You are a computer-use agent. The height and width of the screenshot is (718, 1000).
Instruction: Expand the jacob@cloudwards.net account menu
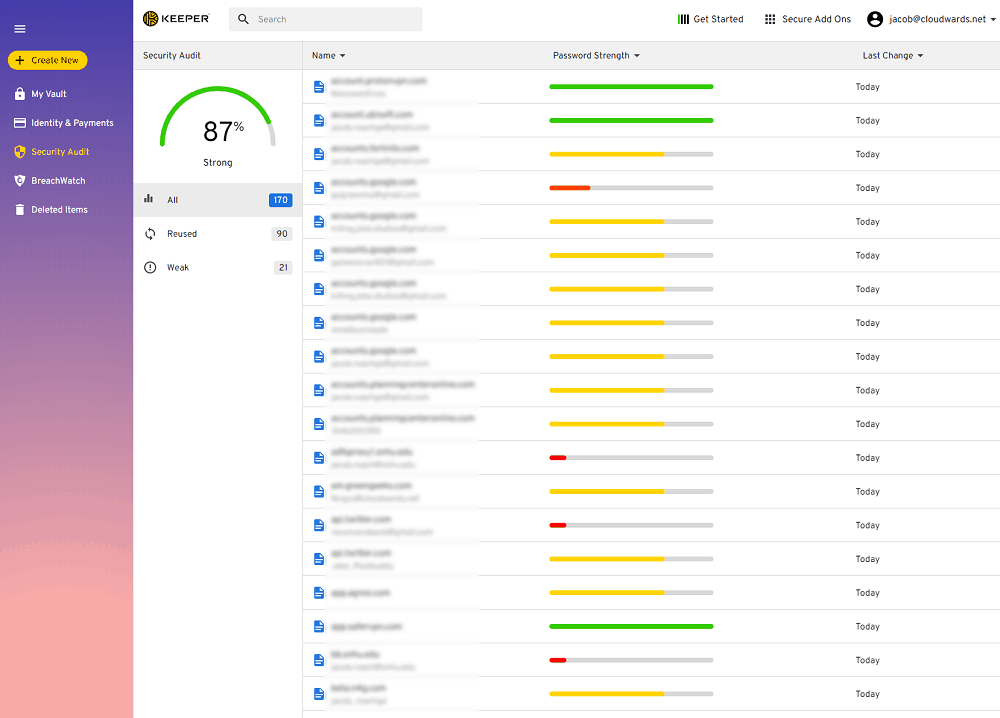(931, 19)
